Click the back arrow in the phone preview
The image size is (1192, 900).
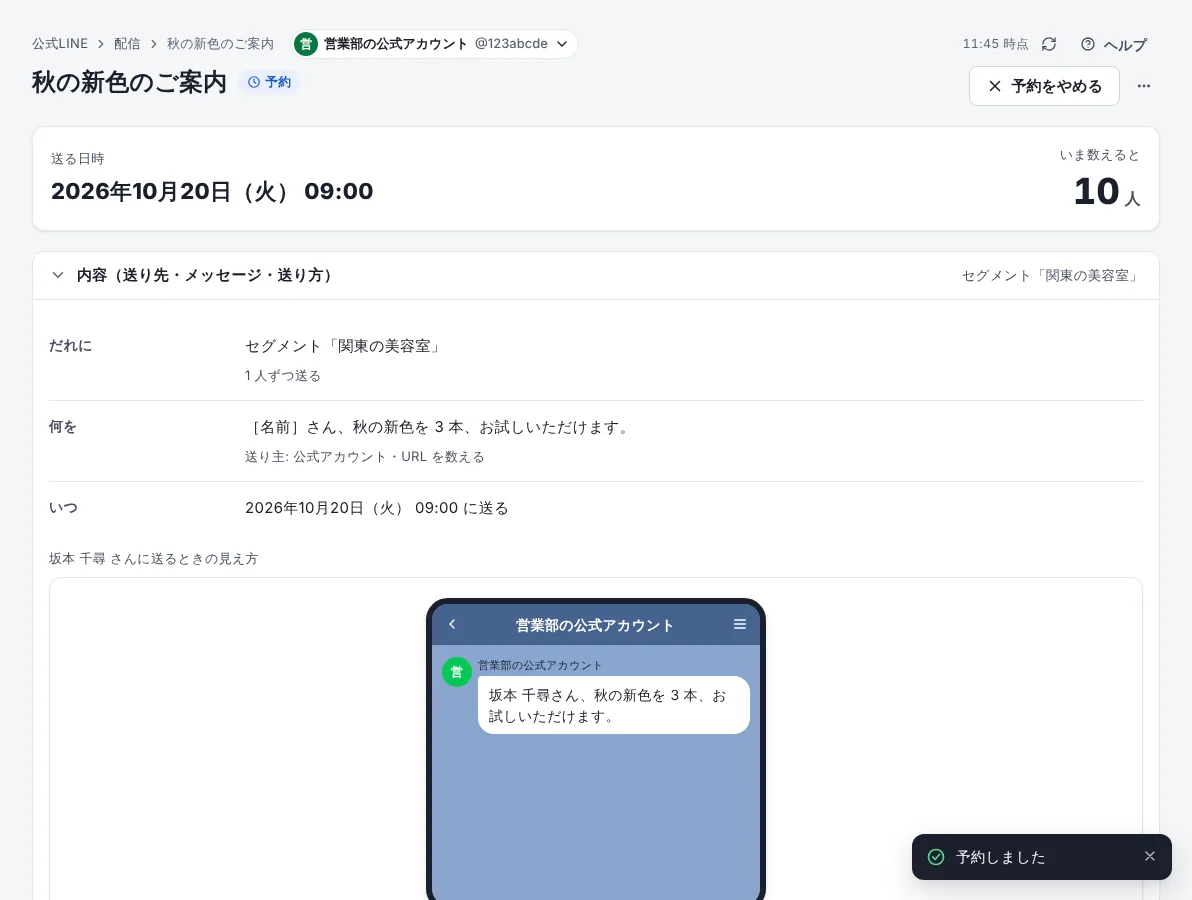click(452, 624)
